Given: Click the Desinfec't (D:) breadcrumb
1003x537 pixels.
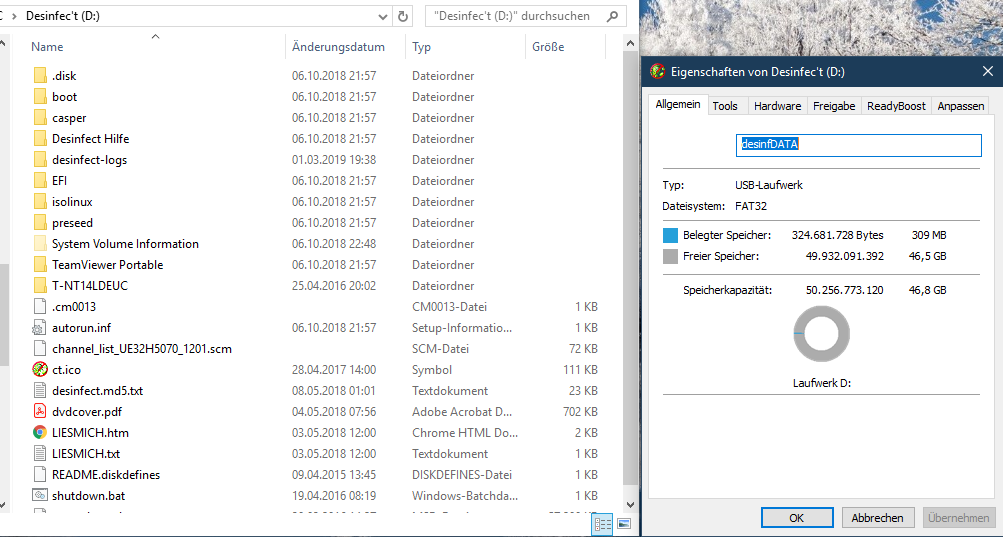Looking at the screenshot, I should click(x=63, y=16).
